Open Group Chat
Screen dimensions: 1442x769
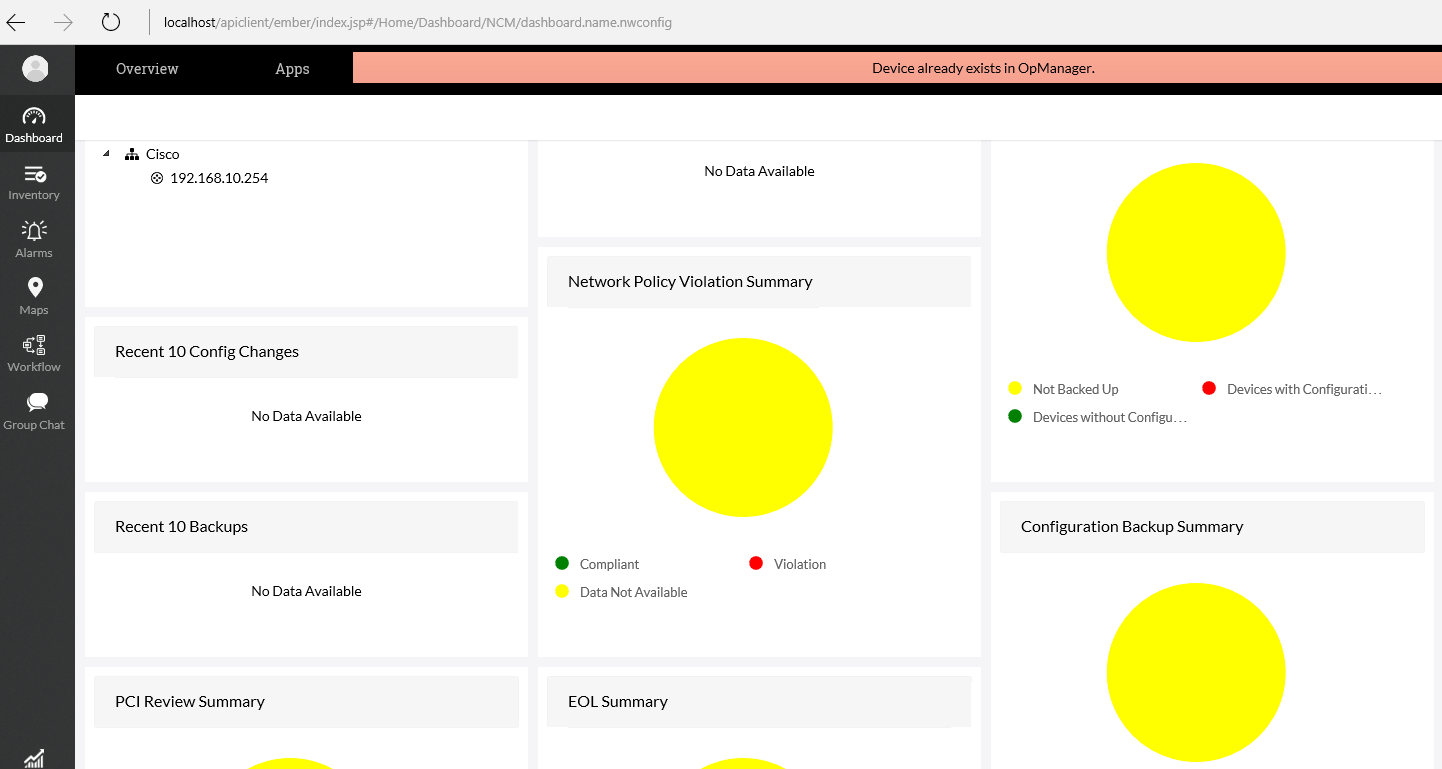point(34,410)
